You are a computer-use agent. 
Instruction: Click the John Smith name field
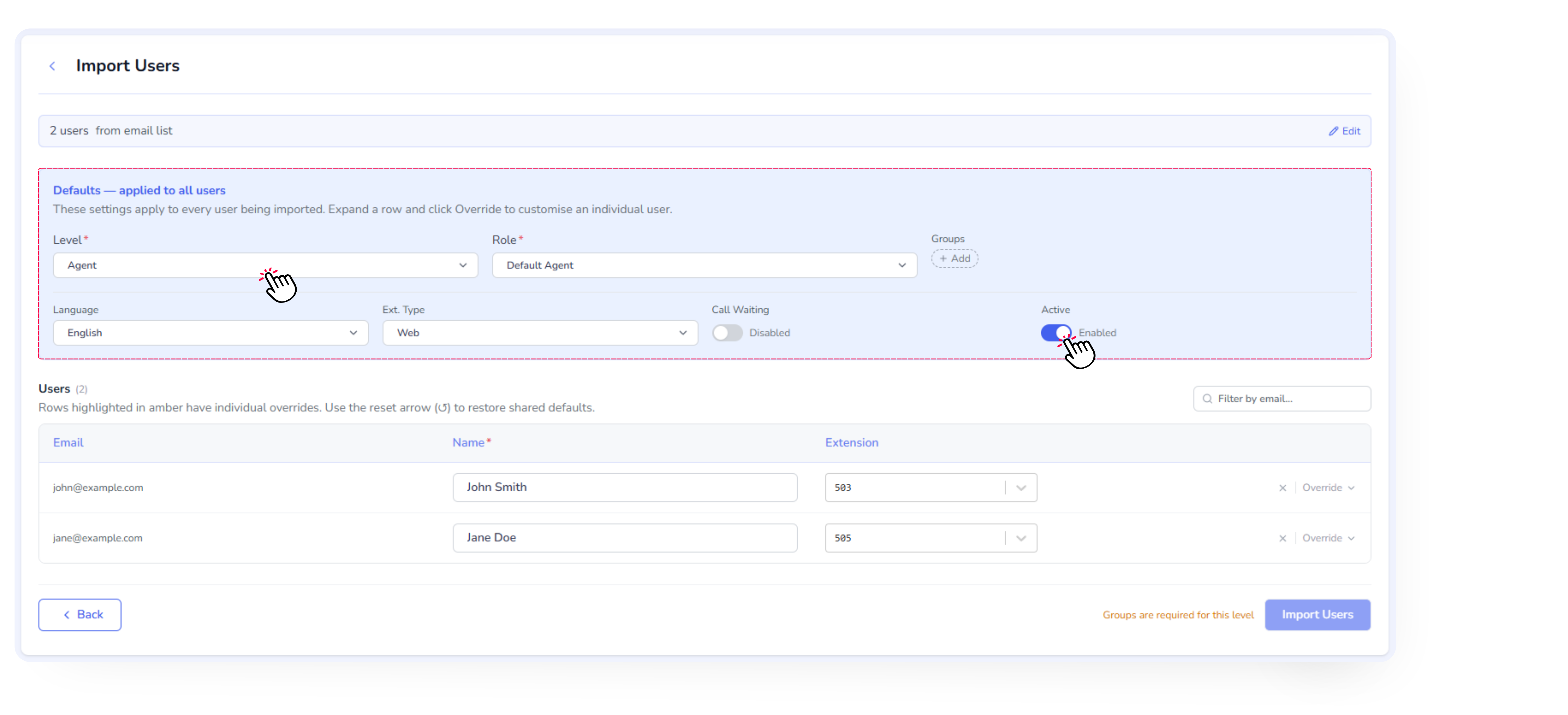pos(625,487)
